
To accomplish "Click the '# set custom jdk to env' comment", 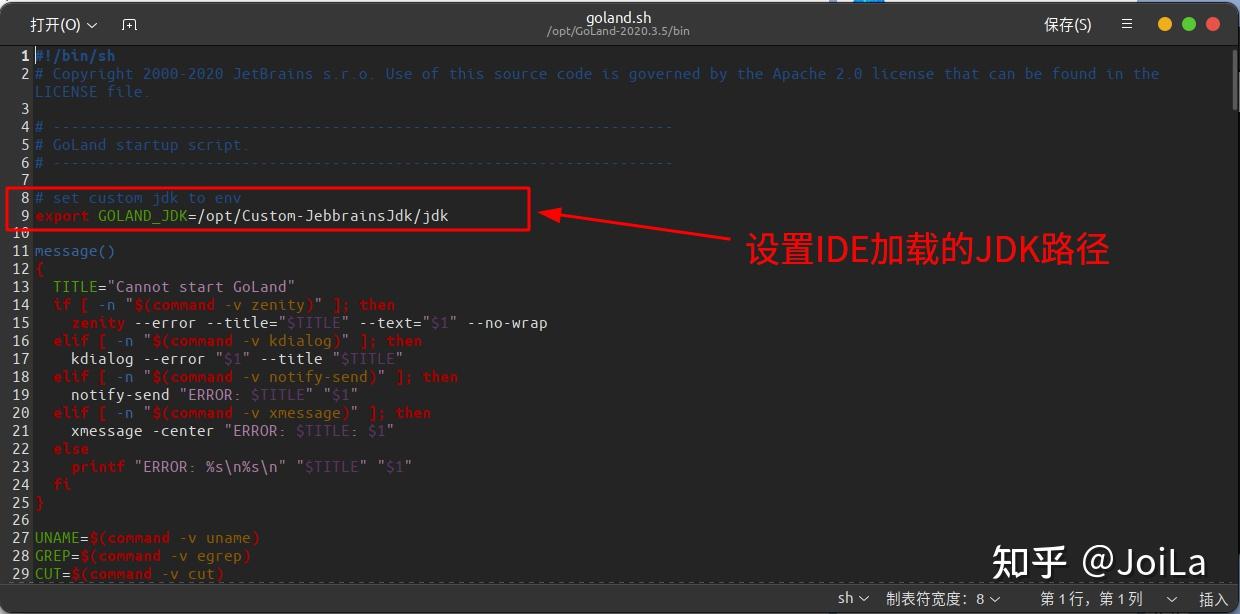I will coord(138,199).
